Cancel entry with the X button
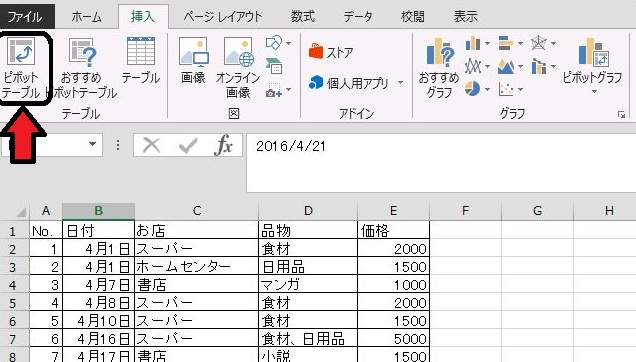This screenshot has width=636, height=362. [x=152, y=145]
